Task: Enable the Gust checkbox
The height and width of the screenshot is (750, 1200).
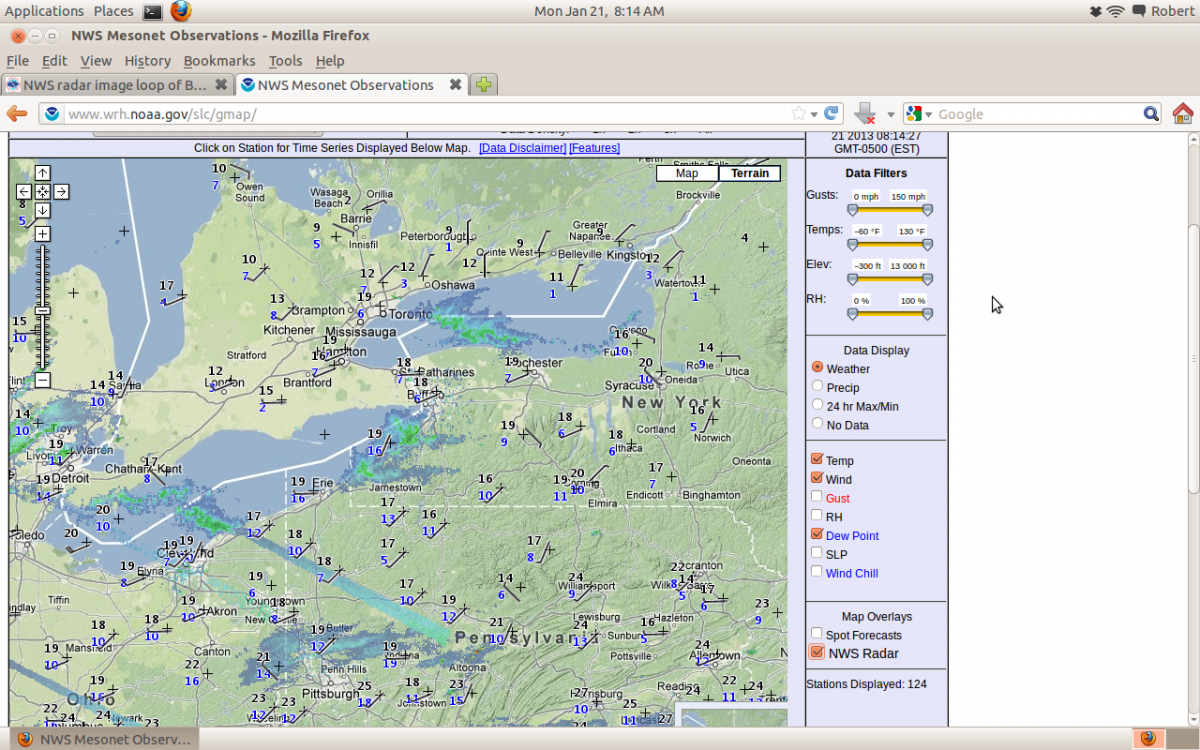Action: click(817, 497)
